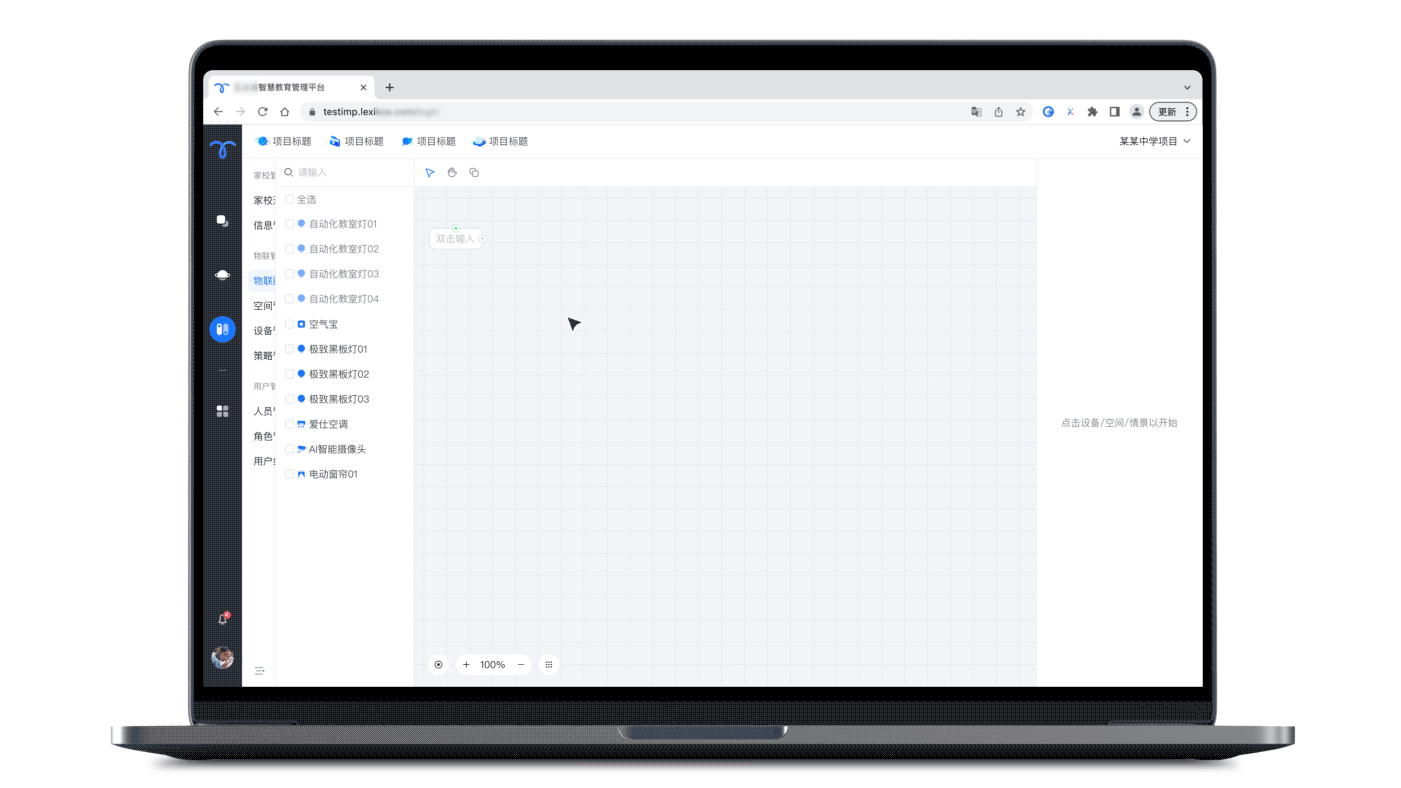Select the hand pan tool
The image size is (1401, 788).
pos(452,173)
